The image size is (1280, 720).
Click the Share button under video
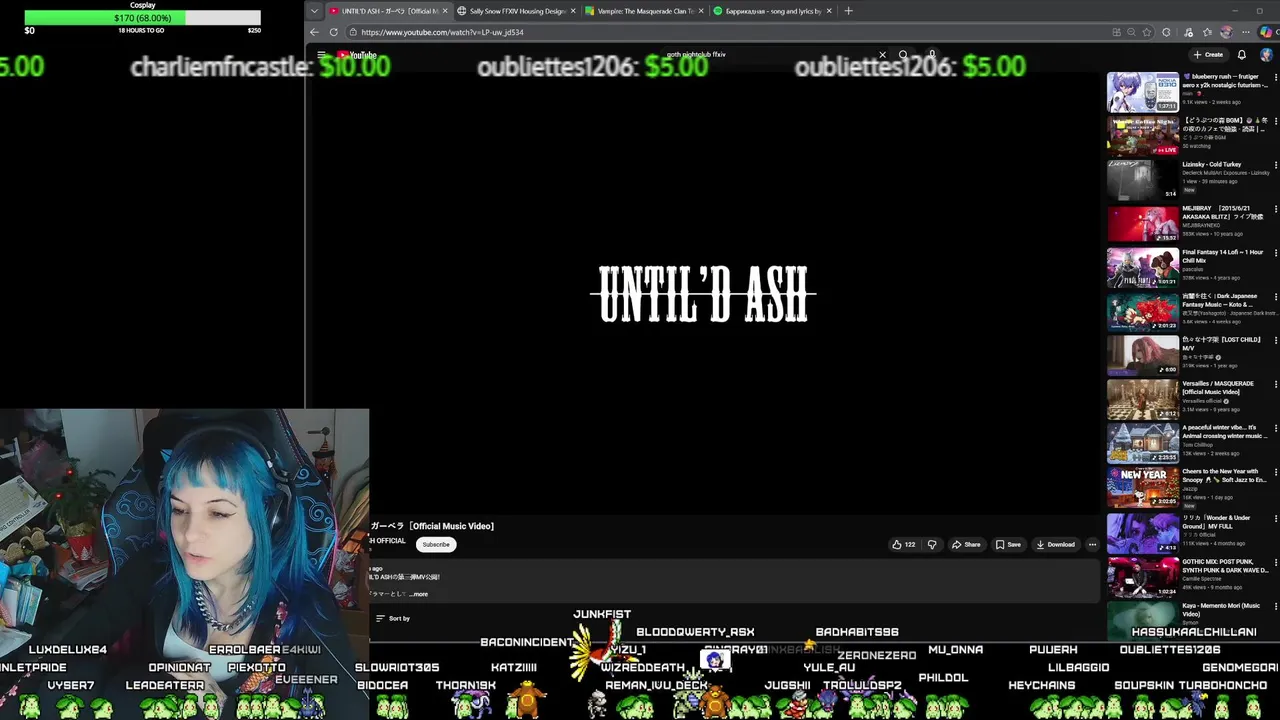click(x=966, y=544)
